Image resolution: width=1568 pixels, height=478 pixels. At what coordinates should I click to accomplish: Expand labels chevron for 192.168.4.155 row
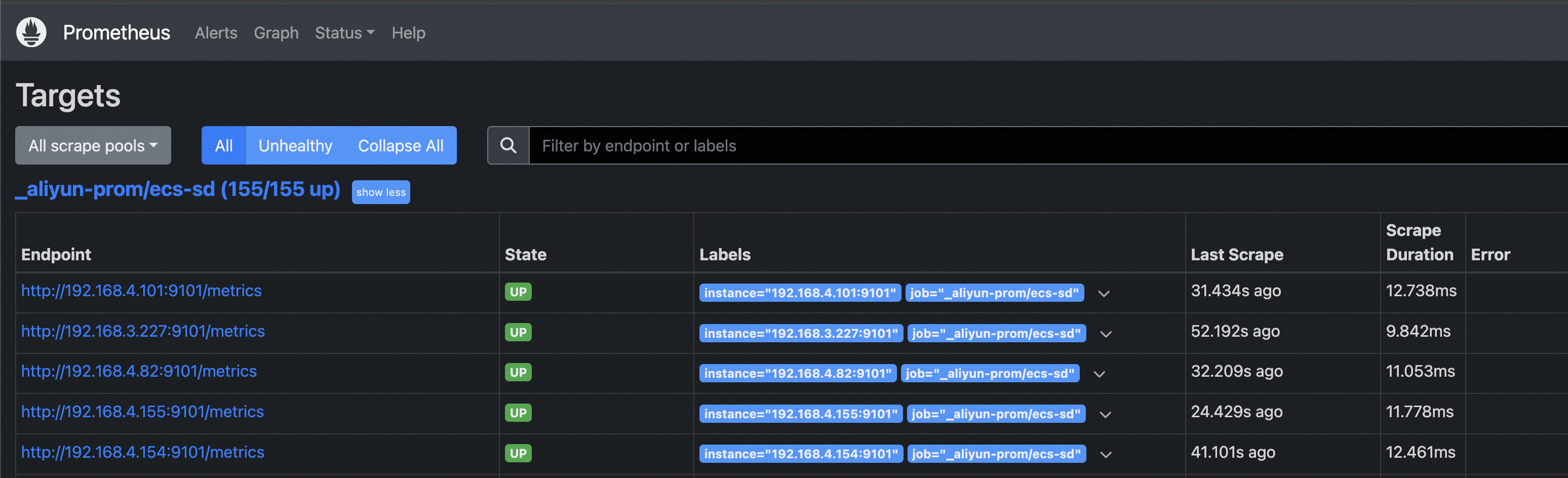pyautogui.click(x=1106, y=415)
